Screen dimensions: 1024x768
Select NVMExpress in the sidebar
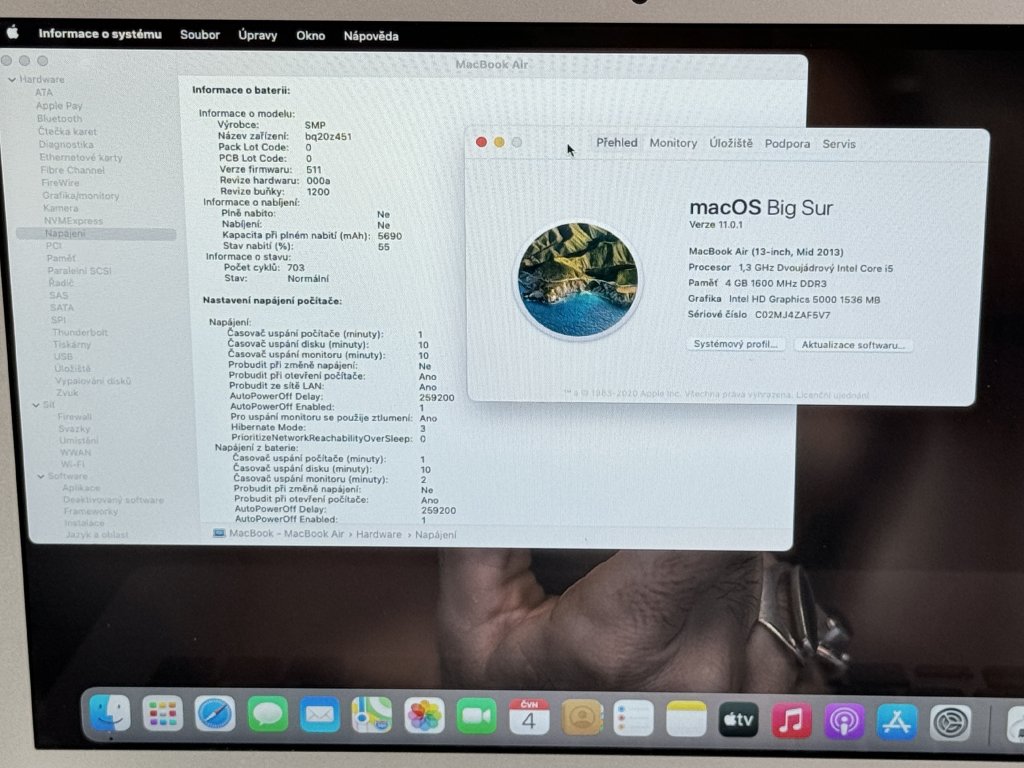tap(73, 221)
